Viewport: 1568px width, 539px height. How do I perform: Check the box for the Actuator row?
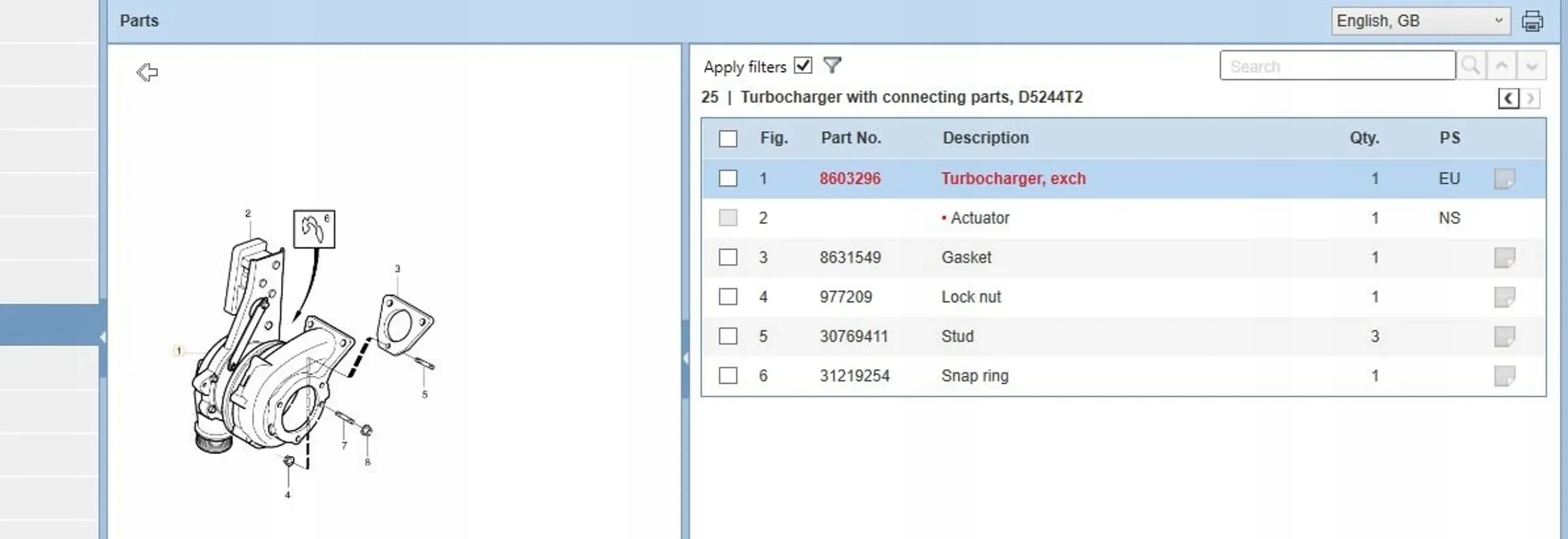click(728, 218)
